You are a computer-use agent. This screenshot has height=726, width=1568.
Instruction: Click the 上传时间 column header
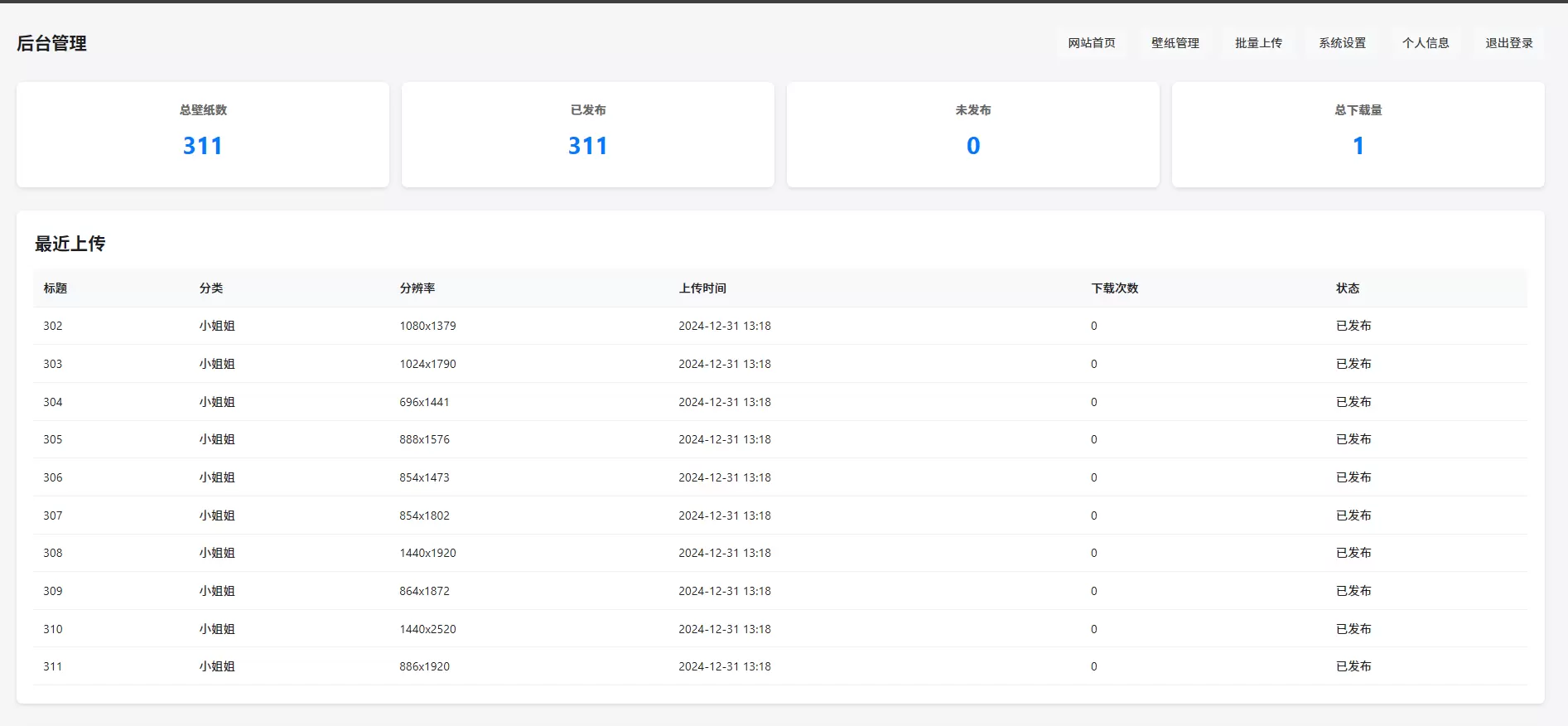pos(702,288)
